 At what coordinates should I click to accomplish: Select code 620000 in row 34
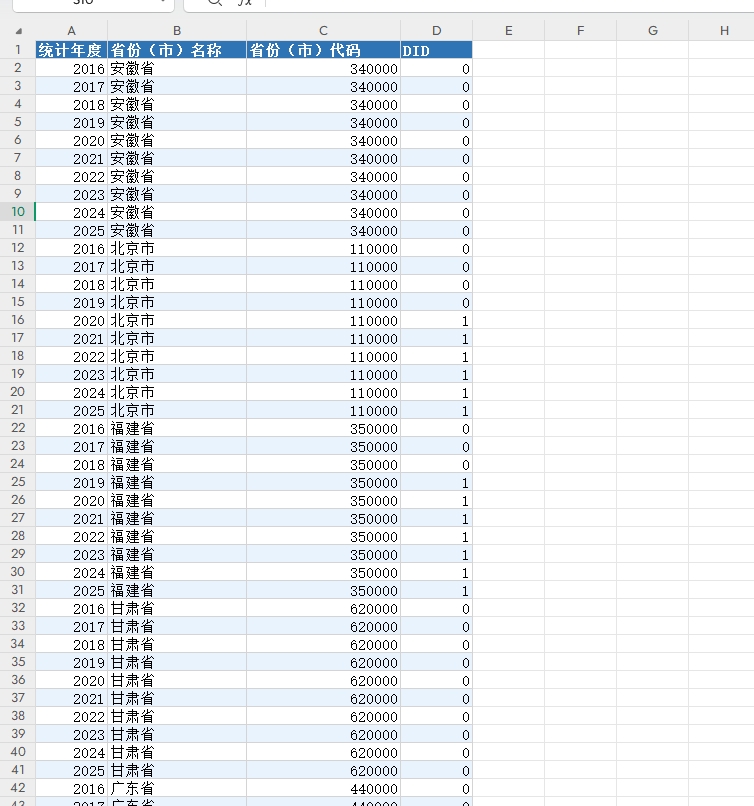323,644
